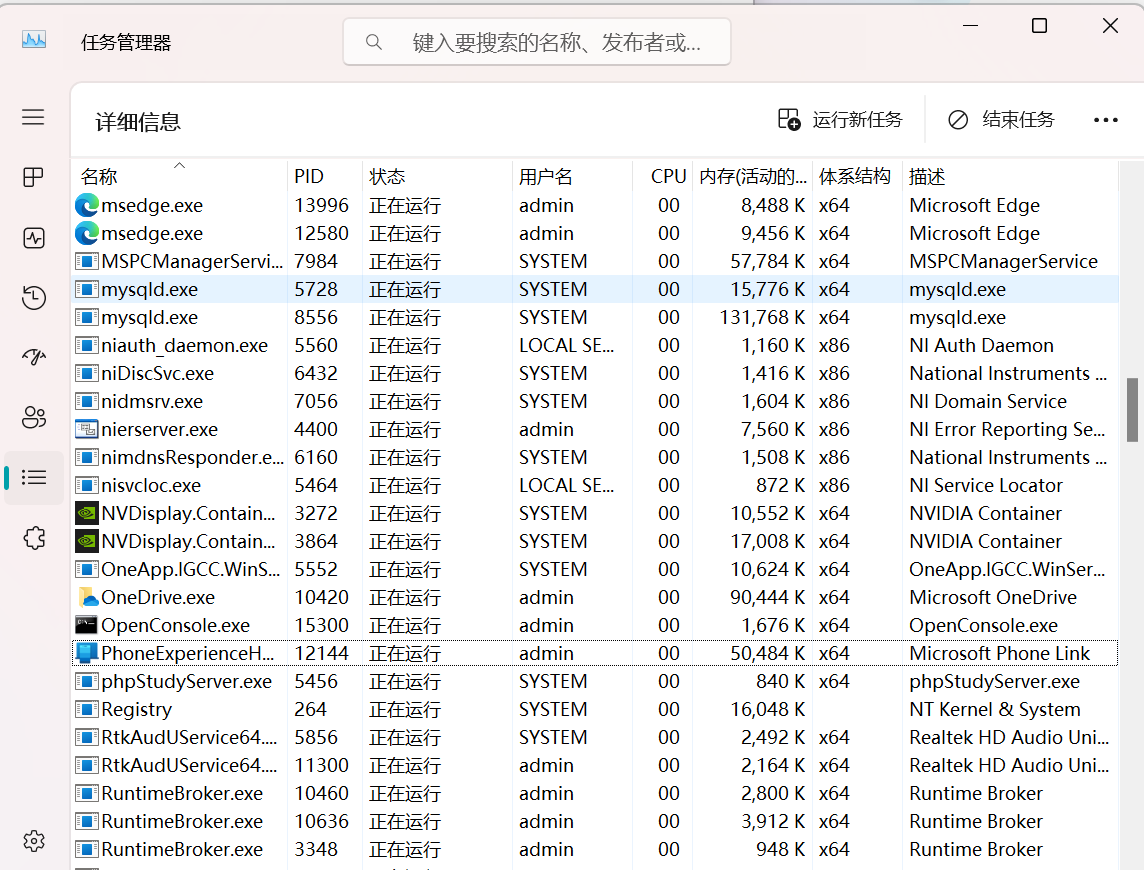Select the OneApp.IGCC.WinS process row

[595, 569]
